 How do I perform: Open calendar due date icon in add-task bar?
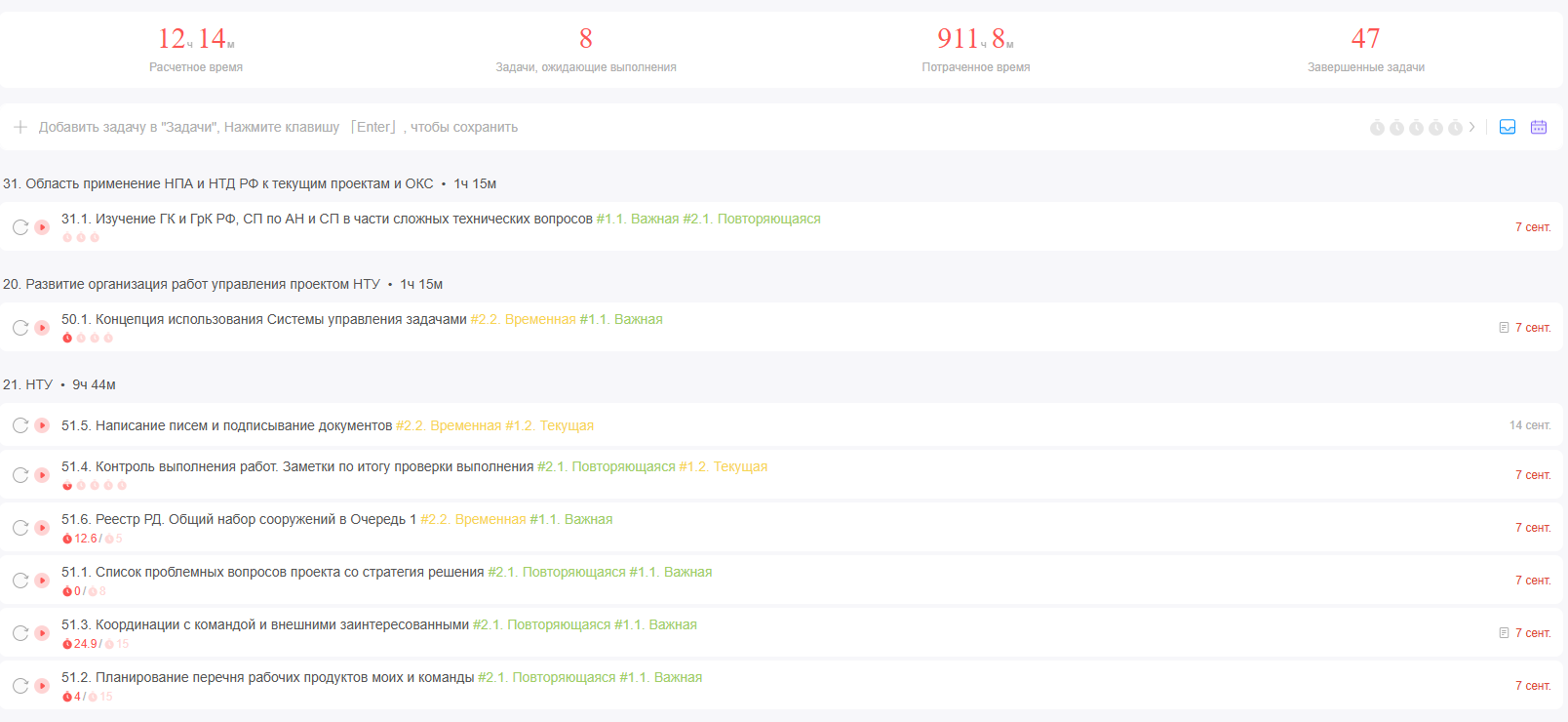click(x=1539, y=127)
